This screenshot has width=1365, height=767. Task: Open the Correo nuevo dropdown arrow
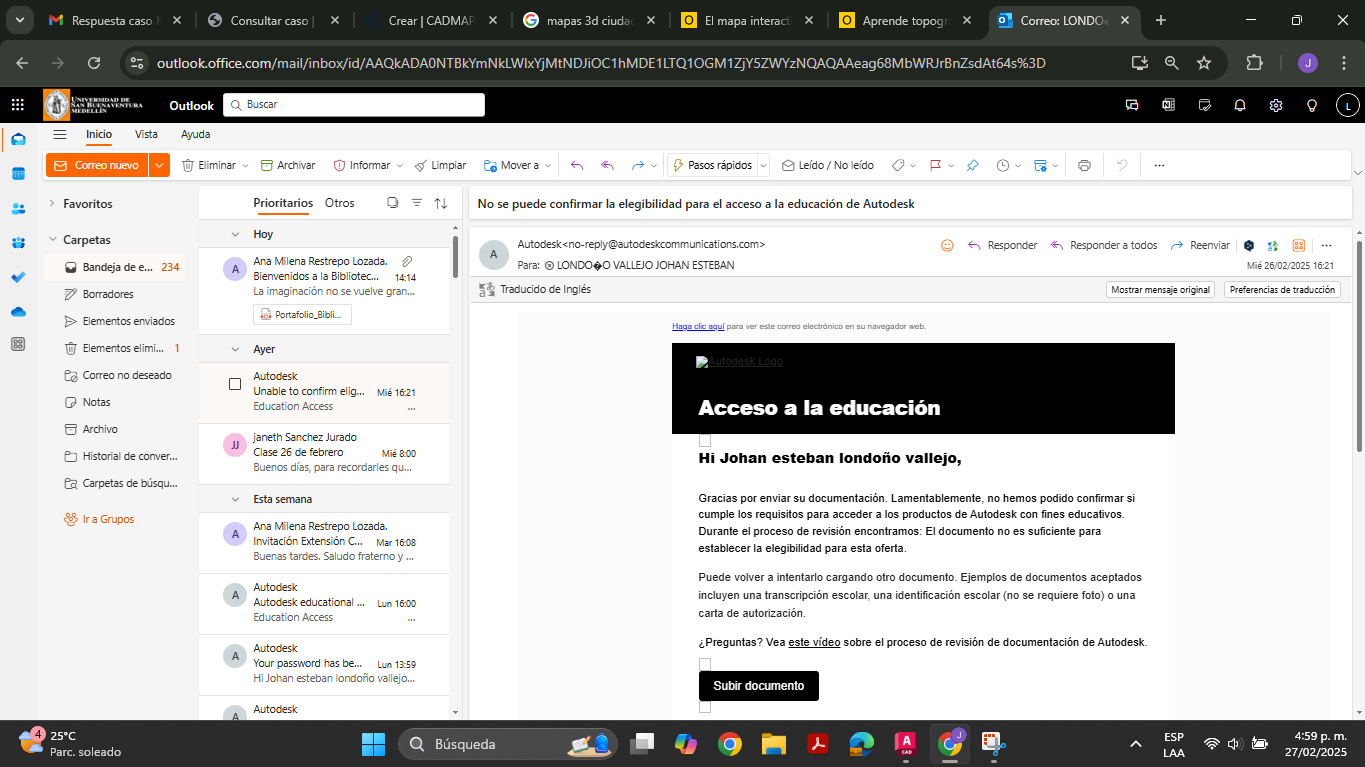[x=160, y=165]
